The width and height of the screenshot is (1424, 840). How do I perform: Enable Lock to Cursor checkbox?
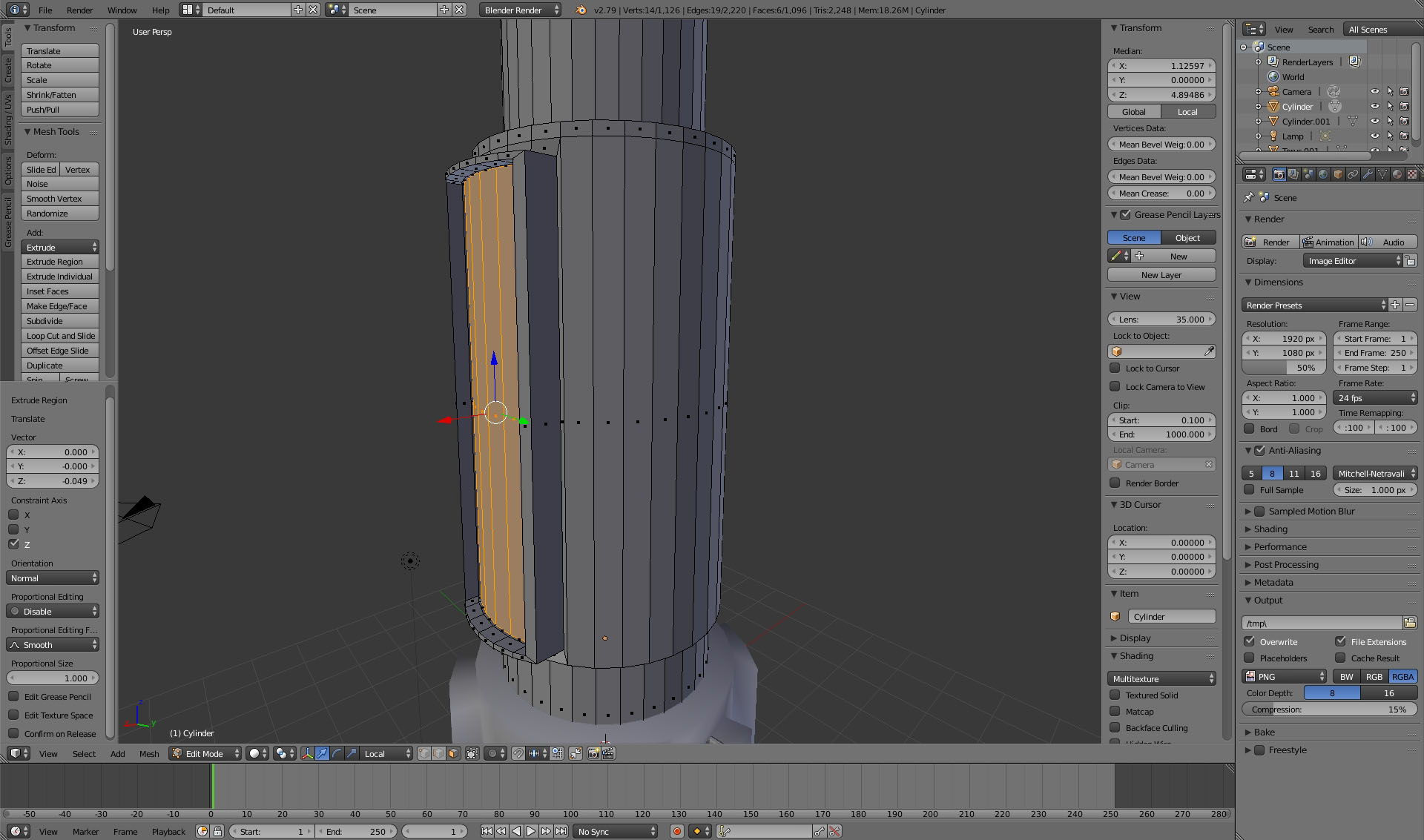coord(1115,368)
